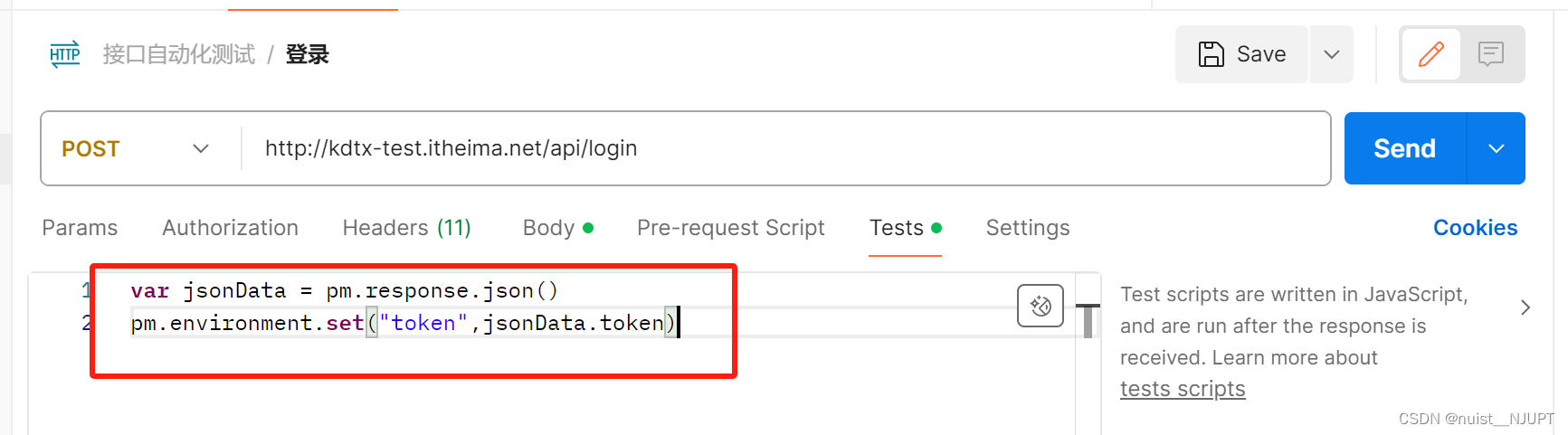Follow the tests scripts help link
The image size is (1568, 435).
tap(1182, 389)
